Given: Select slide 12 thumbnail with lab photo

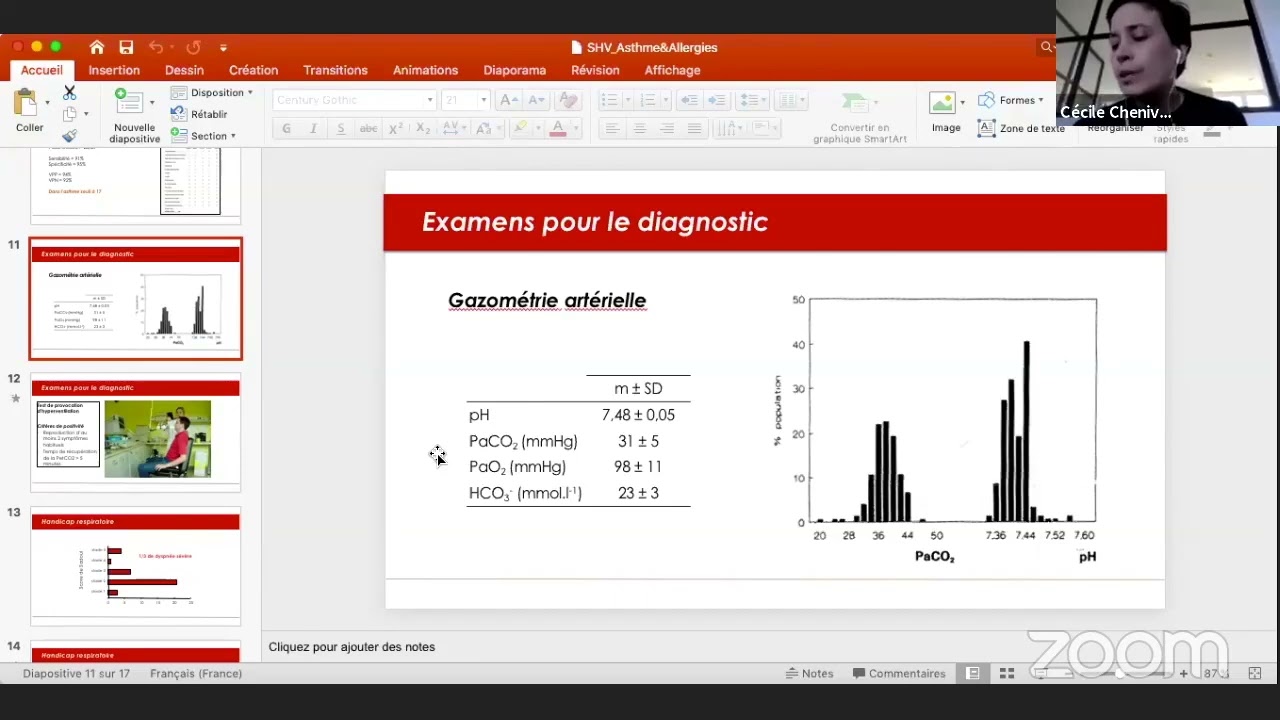Looking at the screenshot, I should [x=136, y=432].
